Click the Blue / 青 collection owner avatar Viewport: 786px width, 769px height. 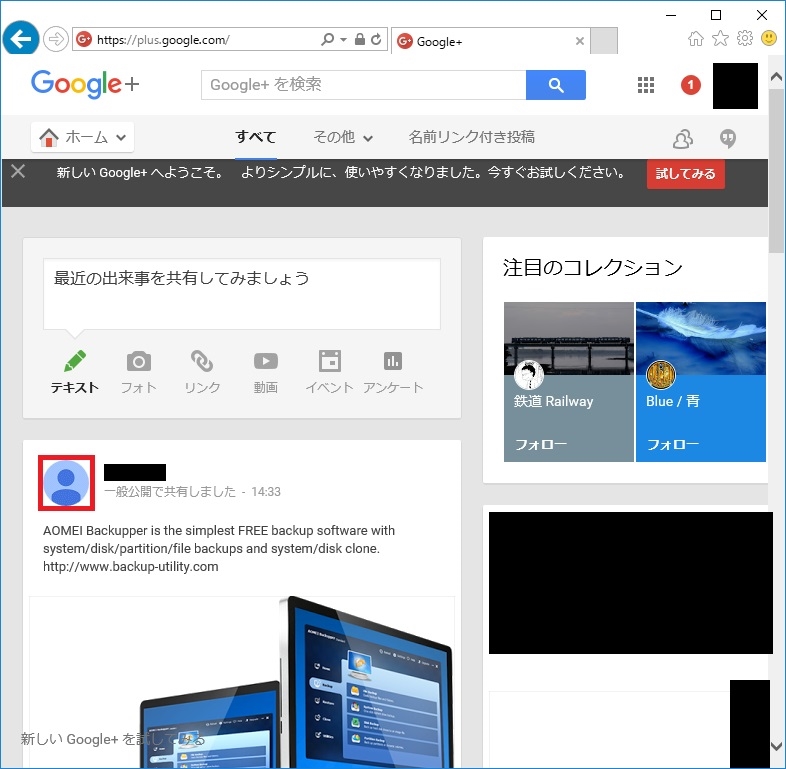[661, 374]
